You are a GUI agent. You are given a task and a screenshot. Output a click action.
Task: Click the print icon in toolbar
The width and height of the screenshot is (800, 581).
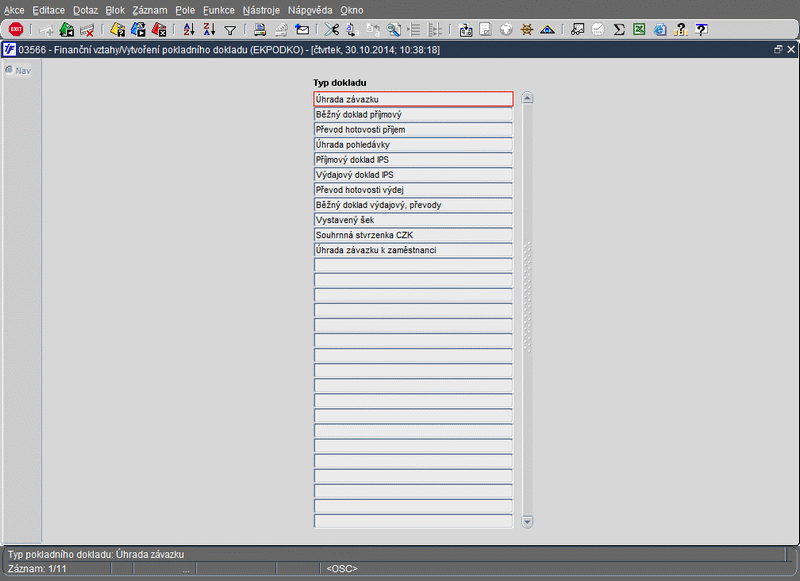(260, 30)
